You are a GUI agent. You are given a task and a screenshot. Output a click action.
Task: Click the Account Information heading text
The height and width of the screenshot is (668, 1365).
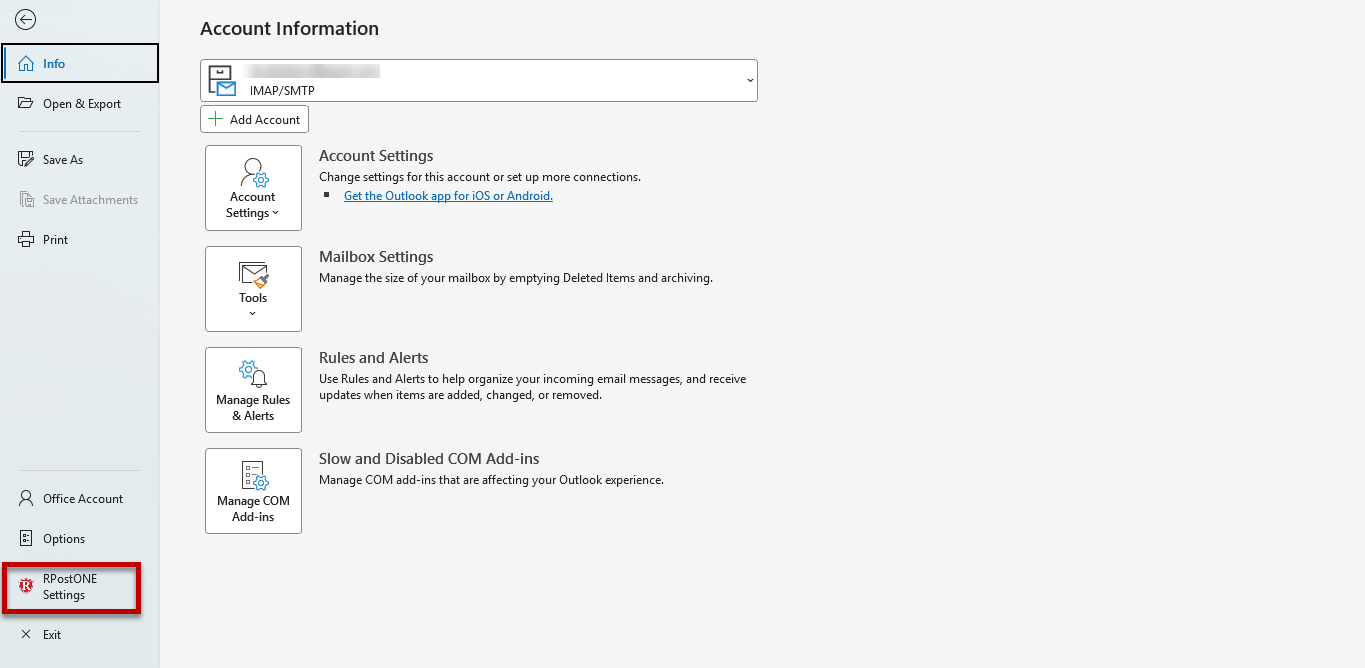pyautogui.click(x=289, y=29)
